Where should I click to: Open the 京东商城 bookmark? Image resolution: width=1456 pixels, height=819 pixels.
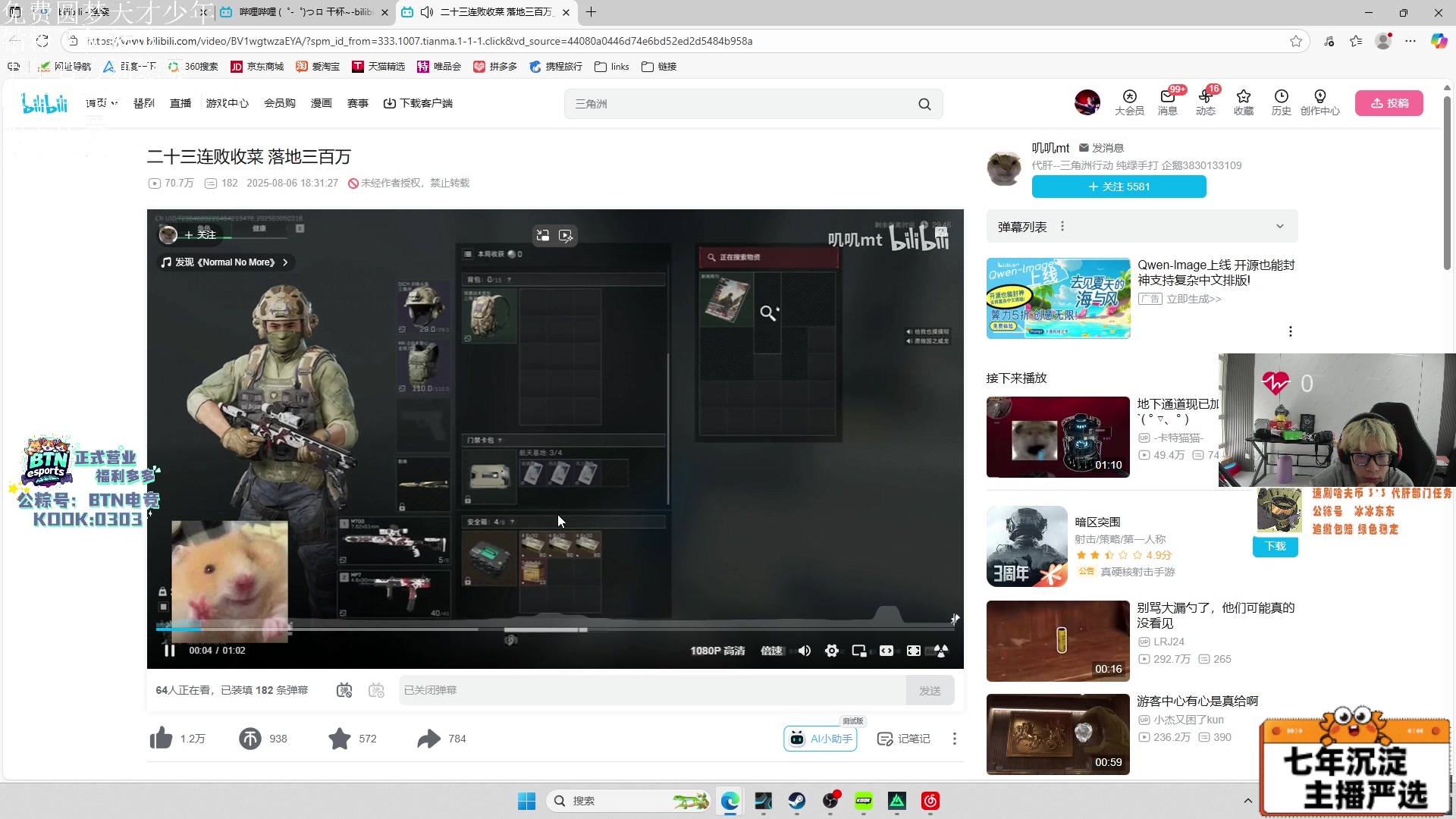point(257,67)
